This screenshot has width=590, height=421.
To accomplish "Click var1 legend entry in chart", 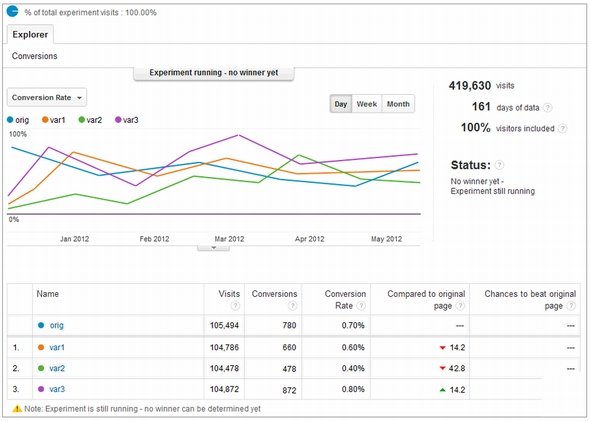I will [53, 120].
